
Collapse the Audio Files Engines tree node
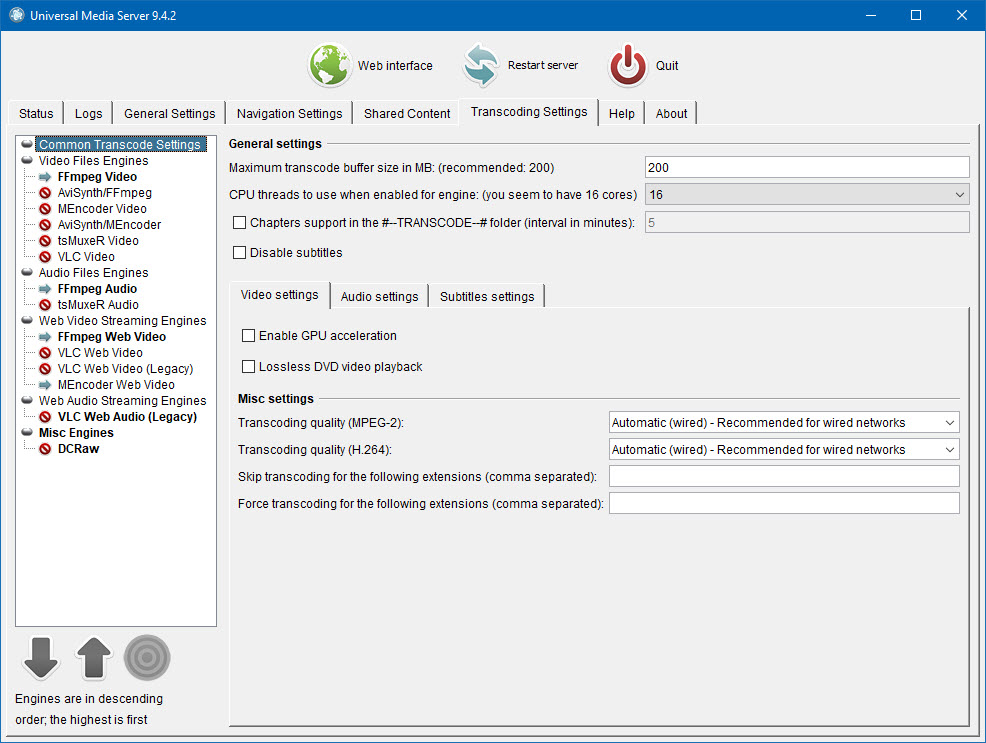(x=27, y=272)
